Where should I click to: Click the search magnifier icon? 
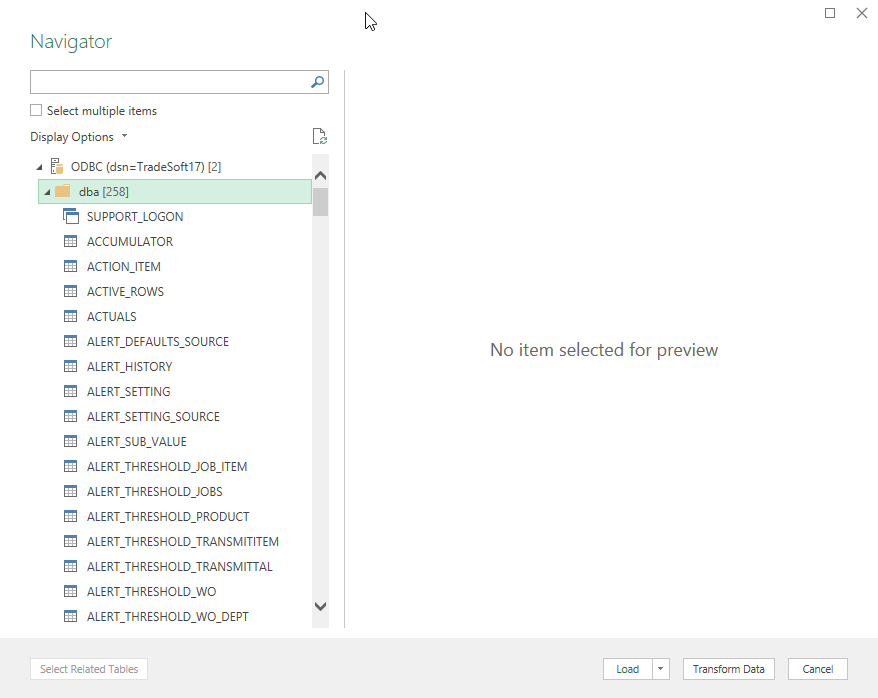[x=317, y=82]
